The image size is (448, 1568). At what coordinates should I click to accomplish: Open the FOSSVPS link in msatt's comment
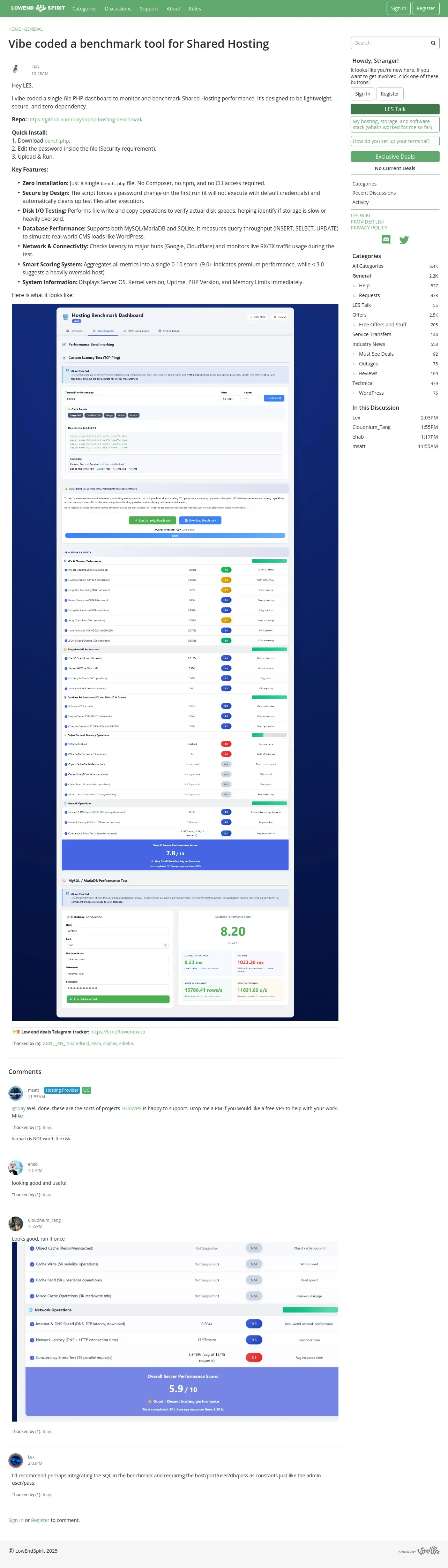(x=131, y=1108)
